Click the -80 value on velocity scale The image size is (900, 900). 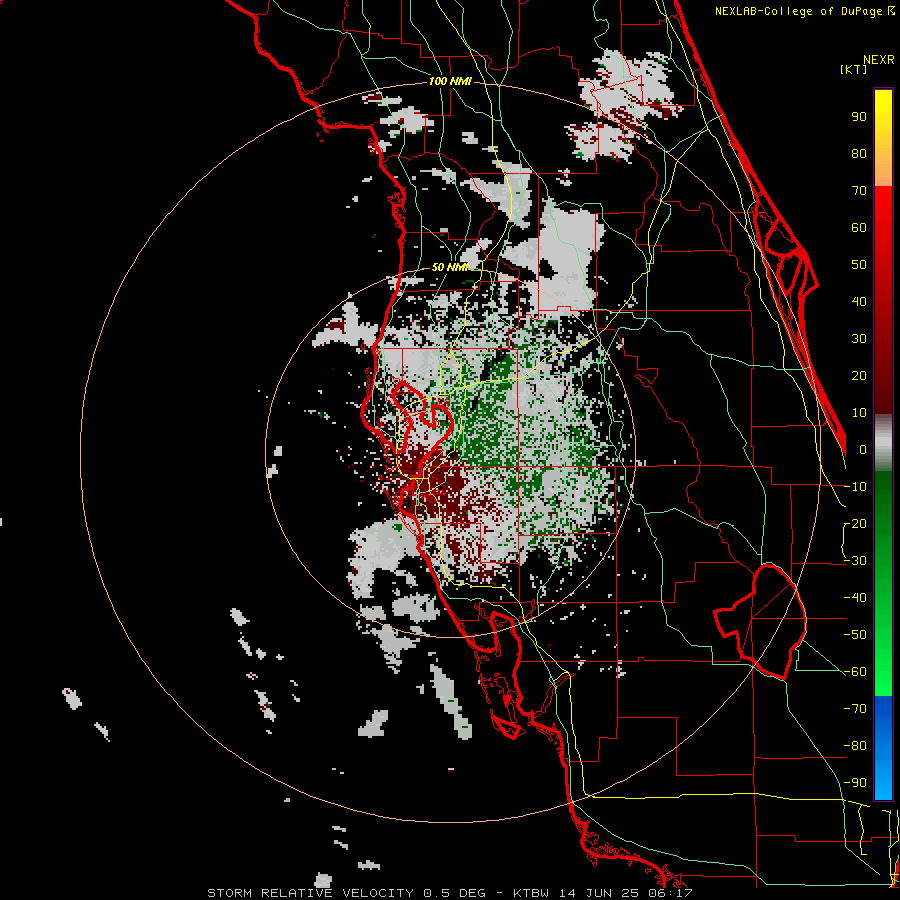point(855,746)
